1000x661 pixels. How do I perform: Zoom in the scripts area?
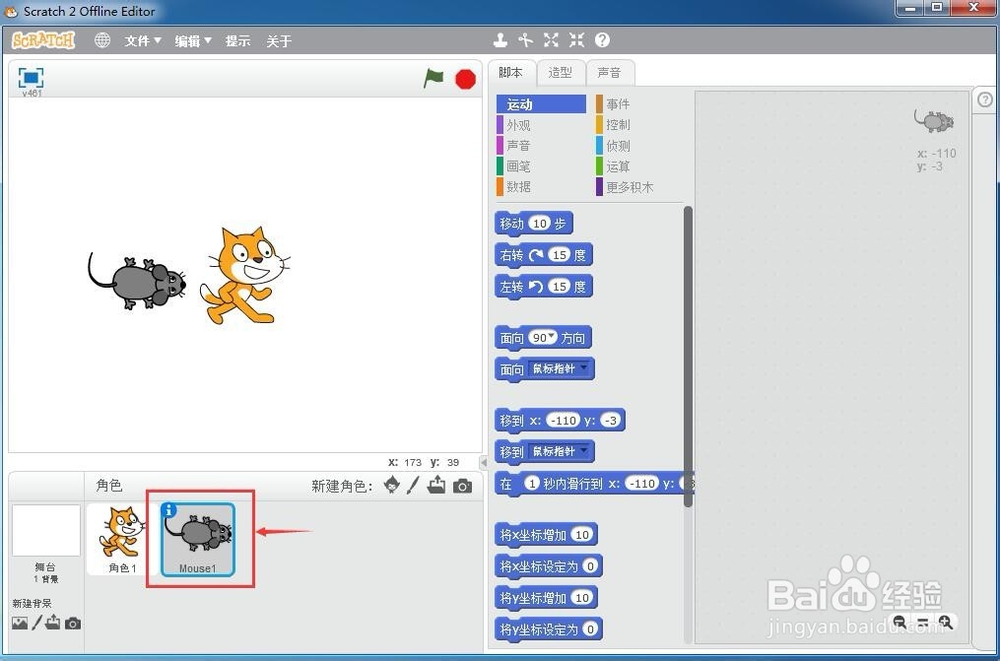click(x=946, y=622)
